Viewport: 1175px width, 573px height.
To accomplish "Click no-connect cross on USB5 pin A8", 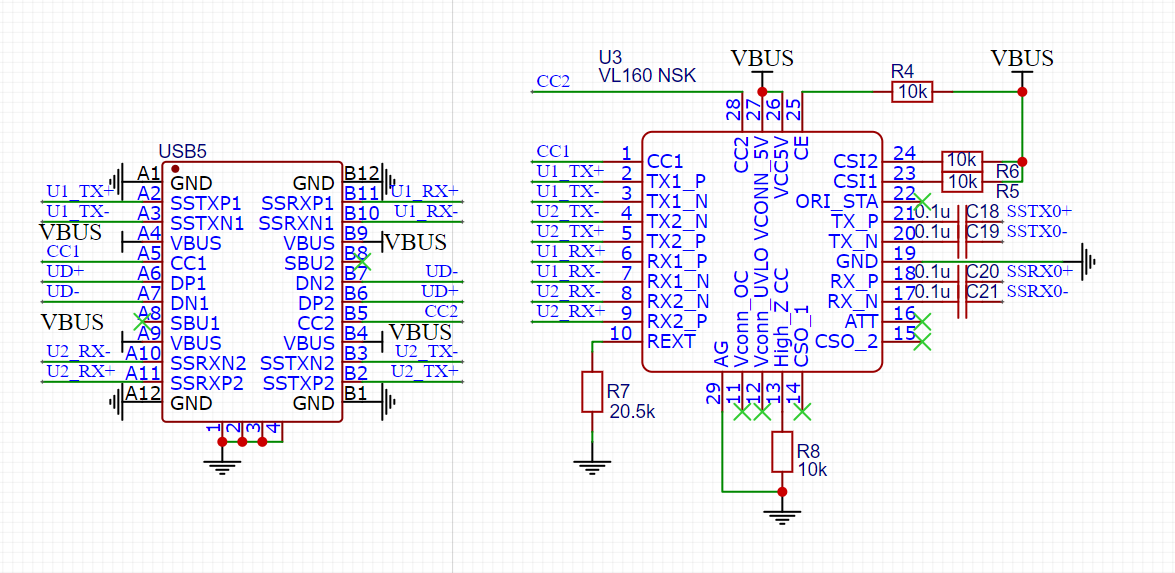I will [142, 321].
